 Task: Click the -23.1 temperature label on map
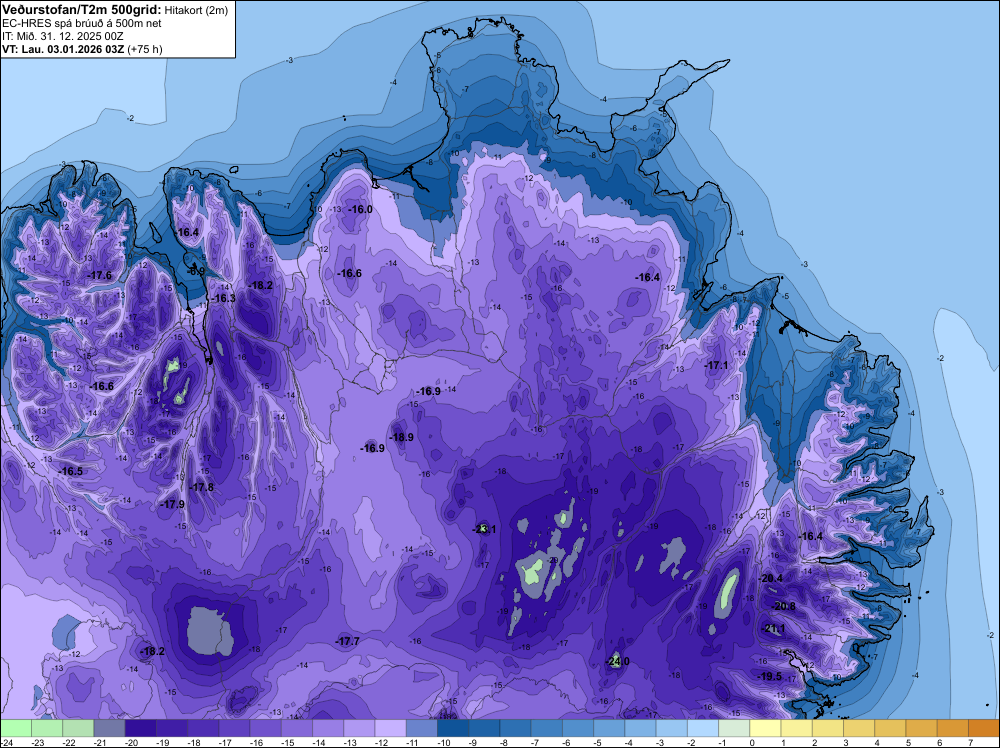click(484, 529)
